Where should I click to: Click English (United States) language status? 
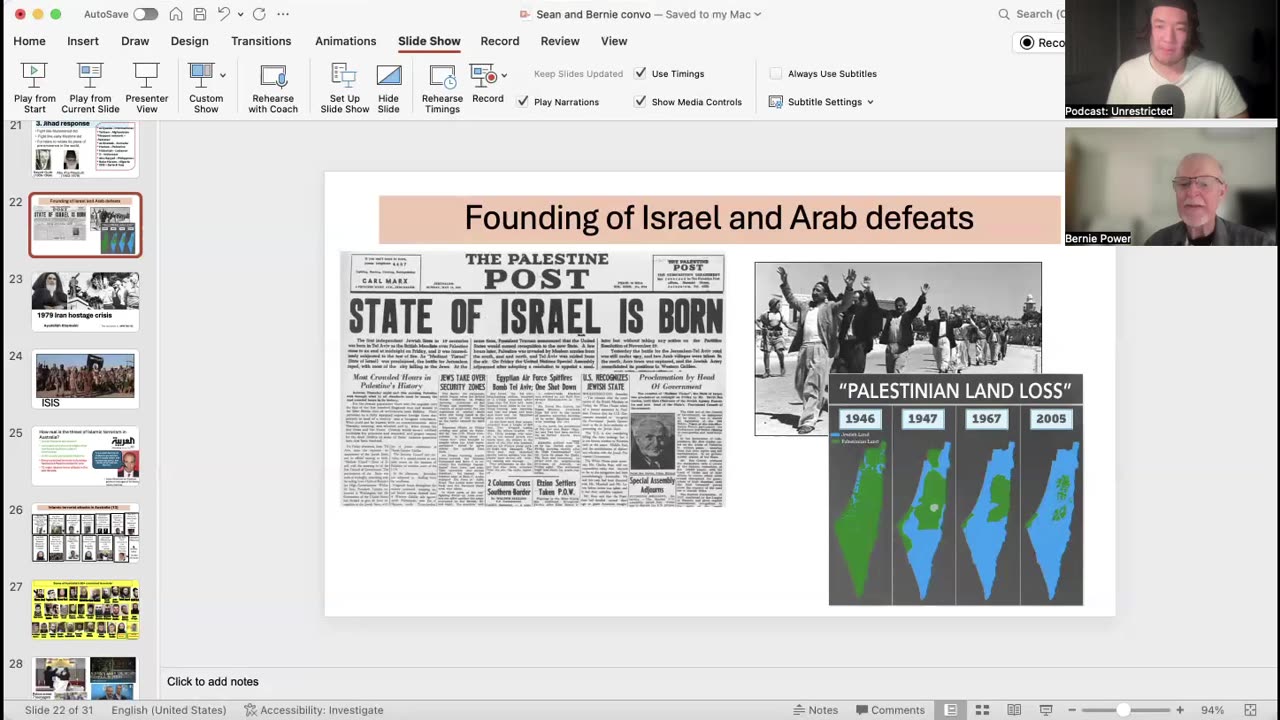(169, 710)
